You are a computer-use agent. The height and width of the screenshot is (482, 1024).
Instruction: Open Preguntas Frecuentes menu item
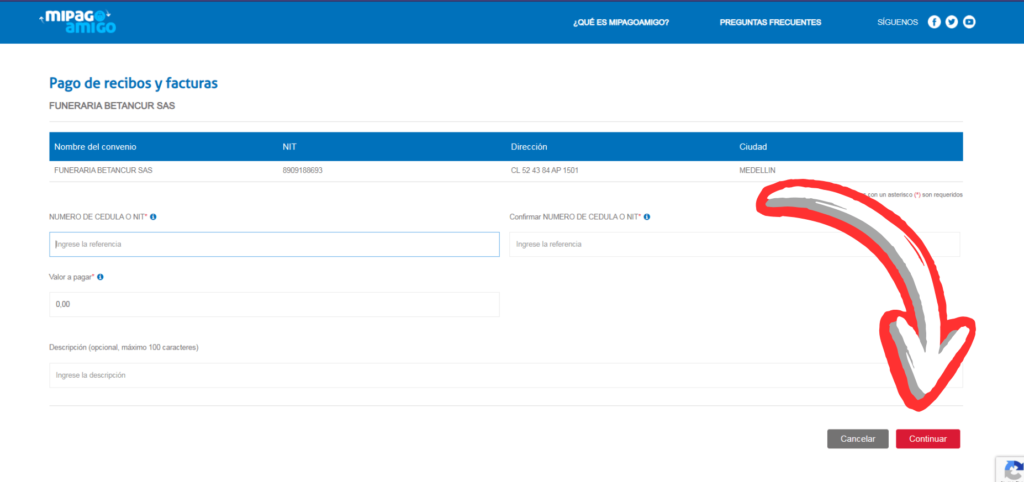771,22
